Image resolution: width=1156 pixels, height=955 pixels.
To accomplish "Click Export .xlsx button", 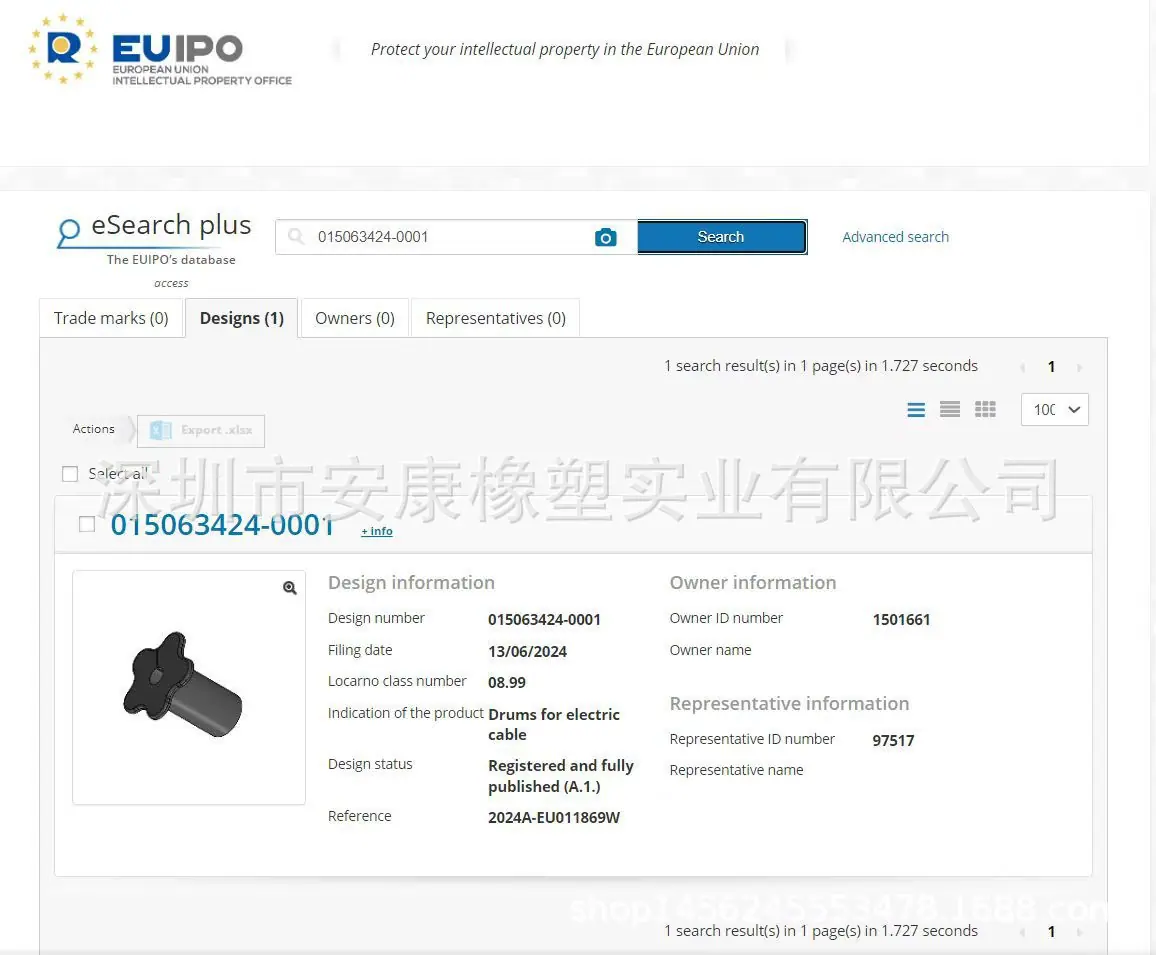I will coord(201,431).
